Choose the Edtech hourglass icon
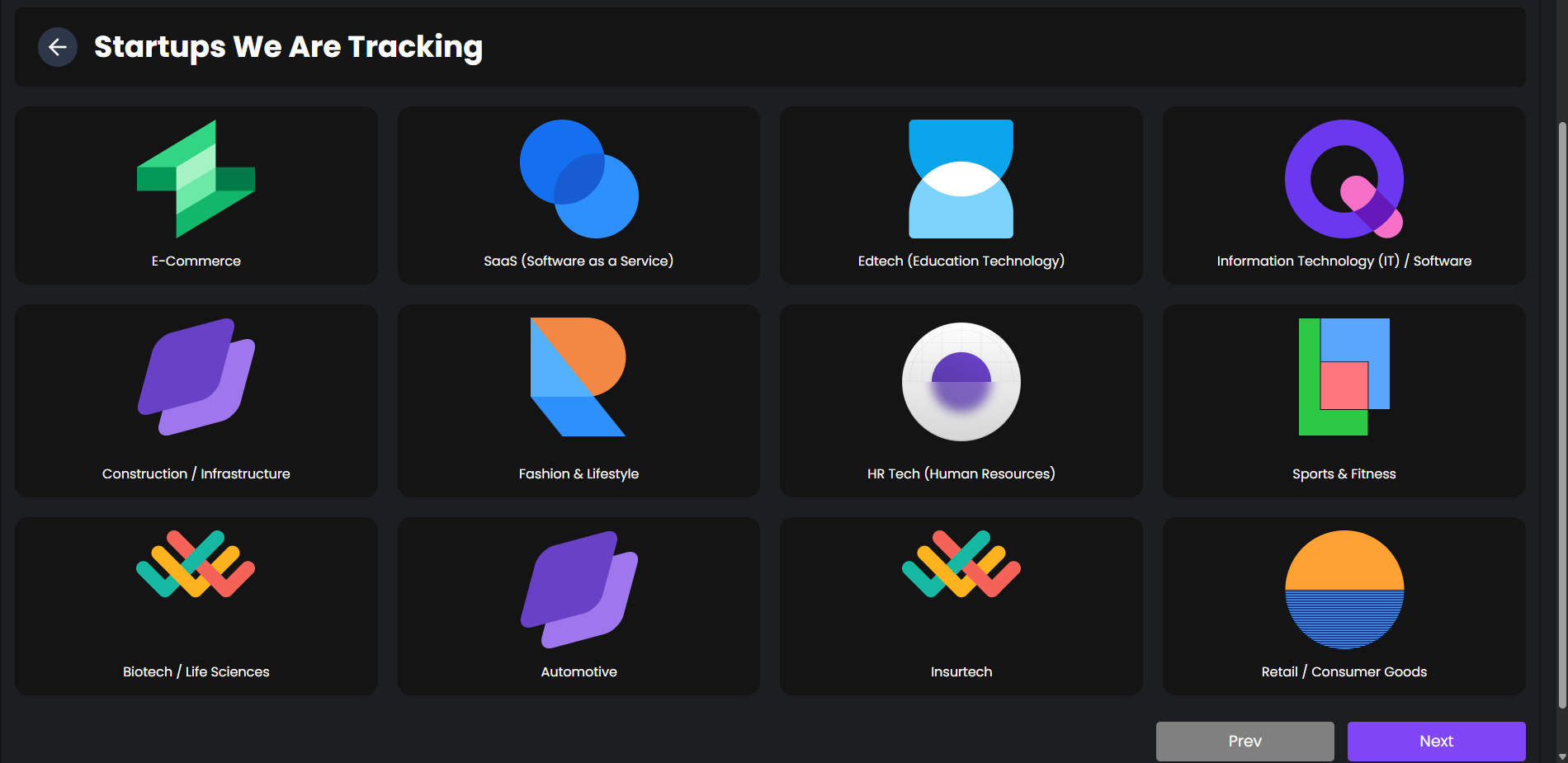This screenshot has width=1568, height=763. 961,179
